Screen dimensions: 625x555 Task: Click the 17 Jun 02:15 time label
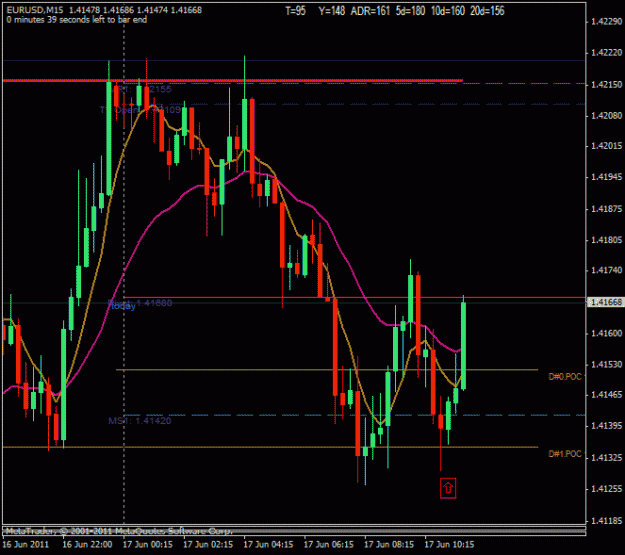pyautogui.click(x=208, y=544)
